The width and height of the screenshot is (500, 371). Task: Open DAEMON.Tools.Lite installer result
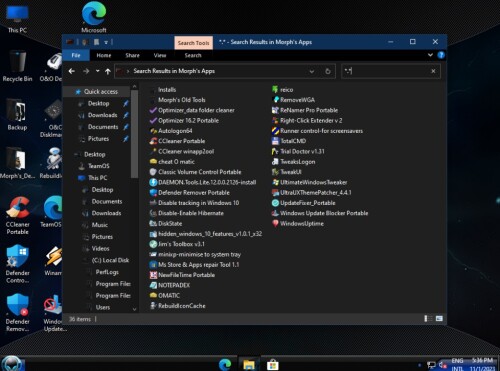click(203, 182)
